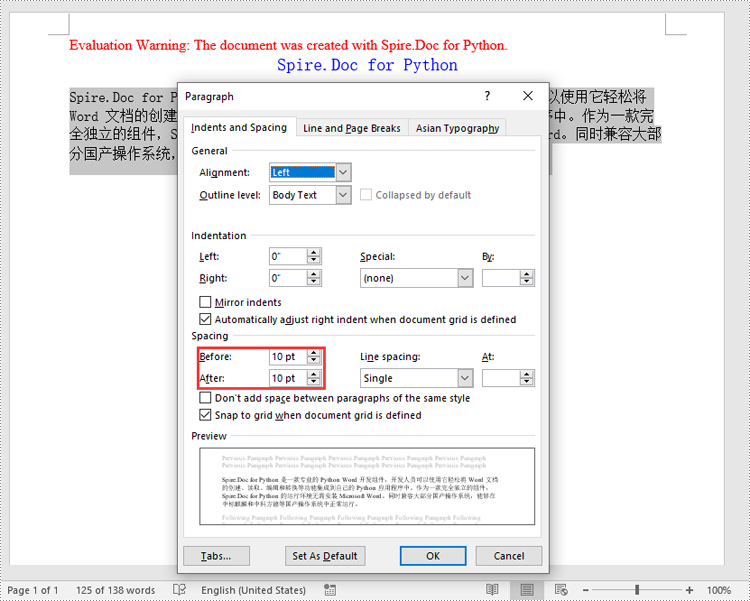Increase indentation By value with up arrow
This screenshot has height=601, width=750.
coord(527,274)
